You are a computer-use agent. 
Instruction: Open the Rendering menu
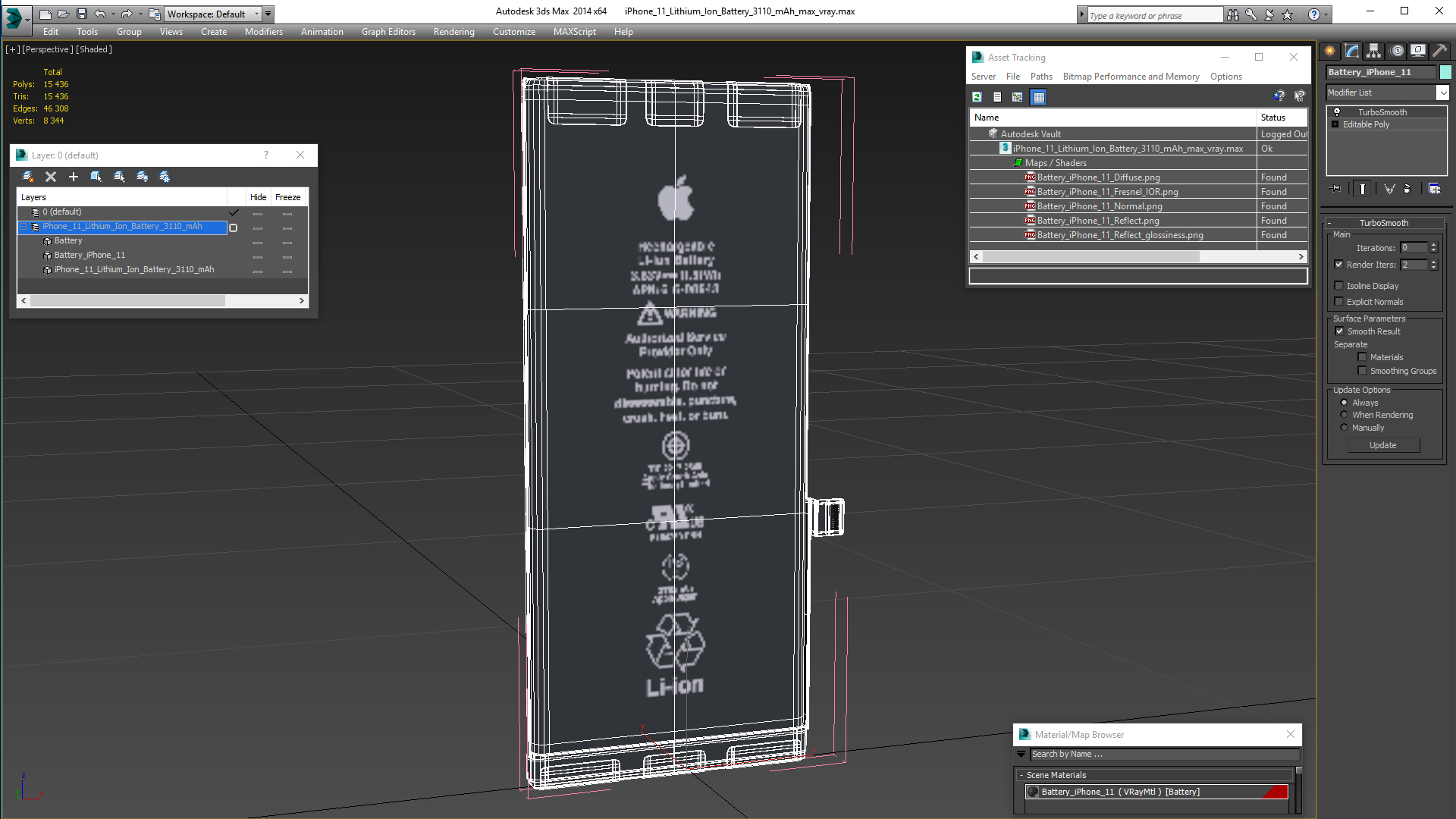point(453,32)
